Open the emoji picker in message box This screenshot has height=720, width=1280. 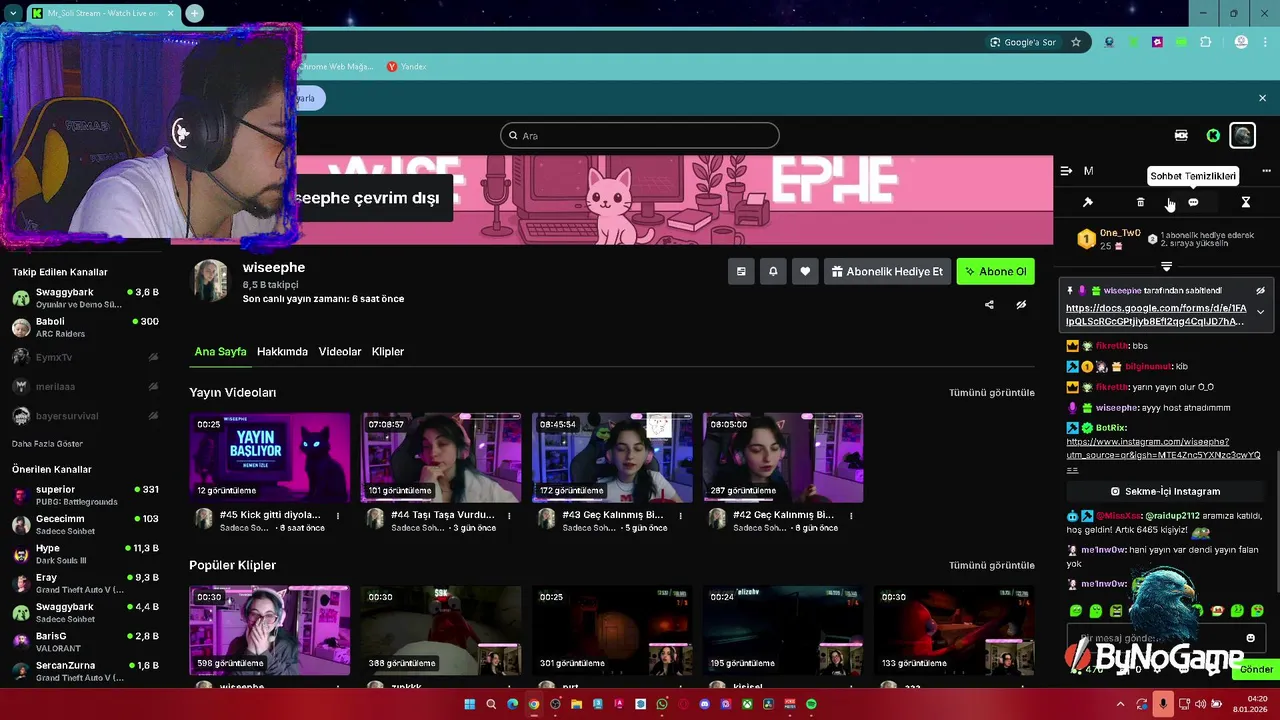point(1250,638)
